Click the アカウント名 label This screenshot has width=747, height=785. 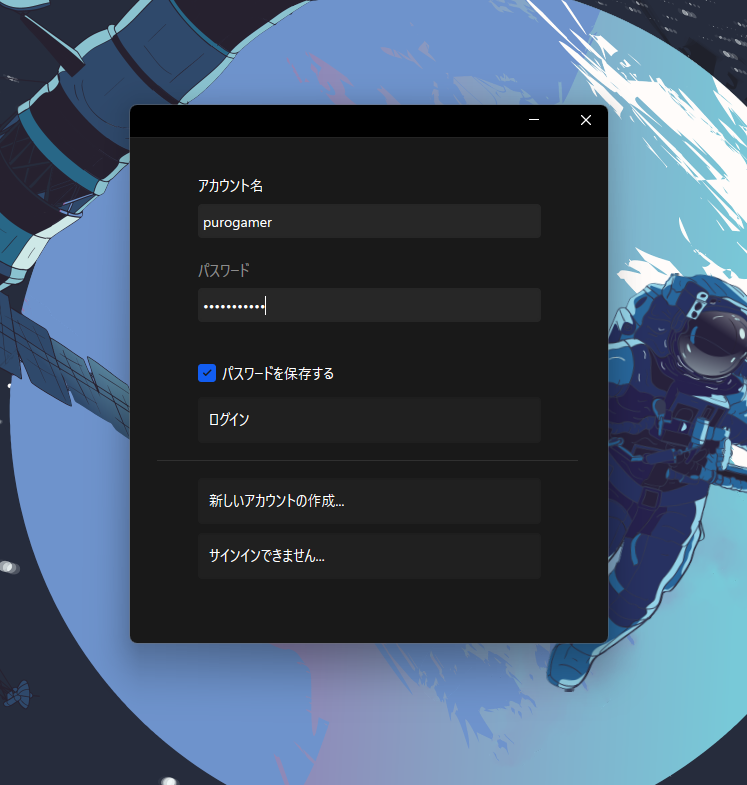point(230,186)
